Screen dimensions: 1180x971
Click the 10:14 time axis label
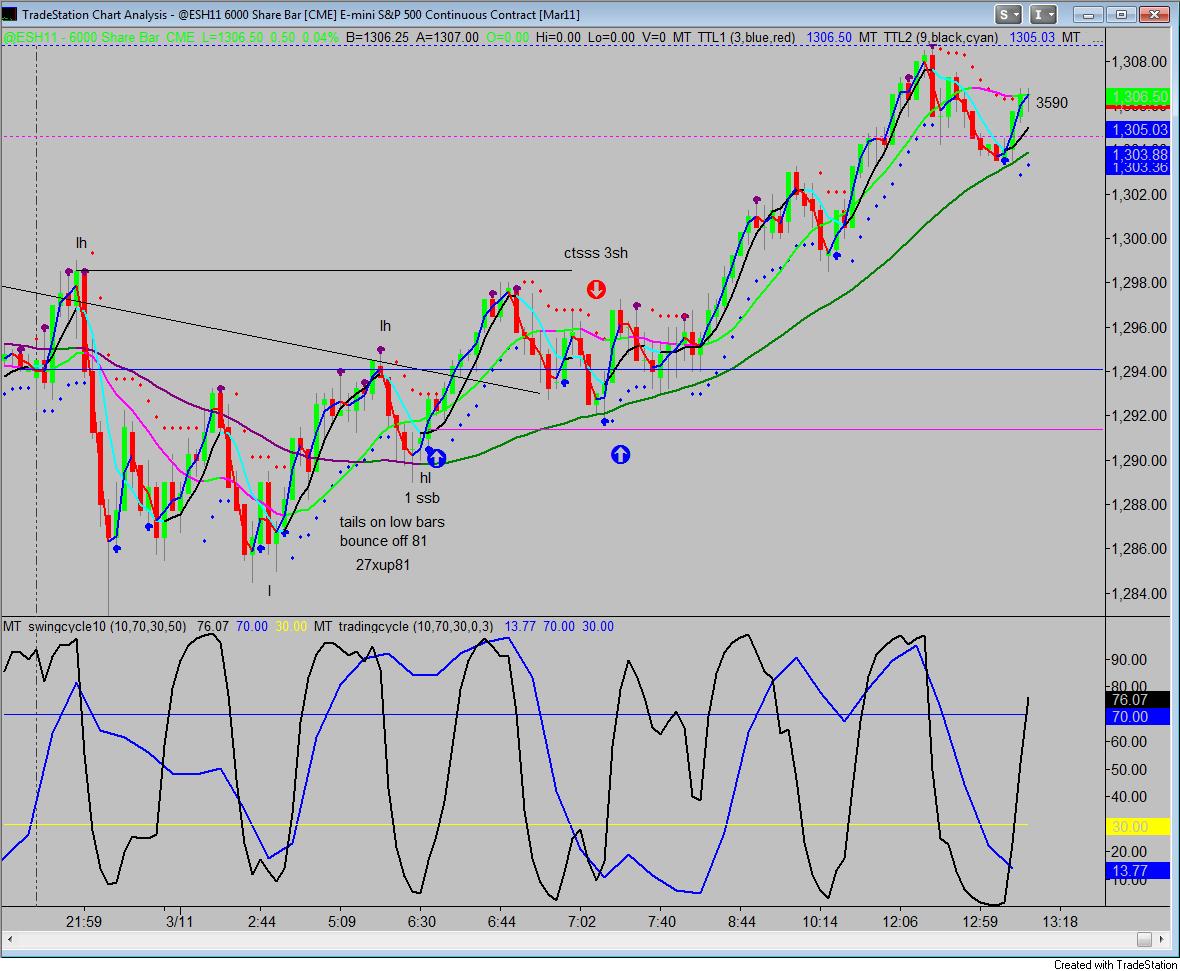click(x=820, y=921)
